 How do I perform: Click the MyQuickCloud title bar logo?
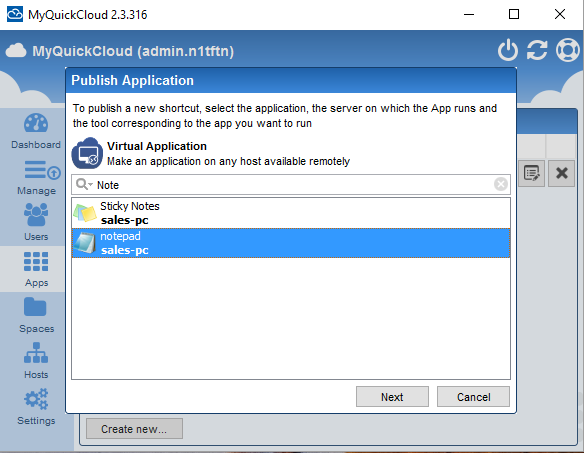(x=15, y=14)
